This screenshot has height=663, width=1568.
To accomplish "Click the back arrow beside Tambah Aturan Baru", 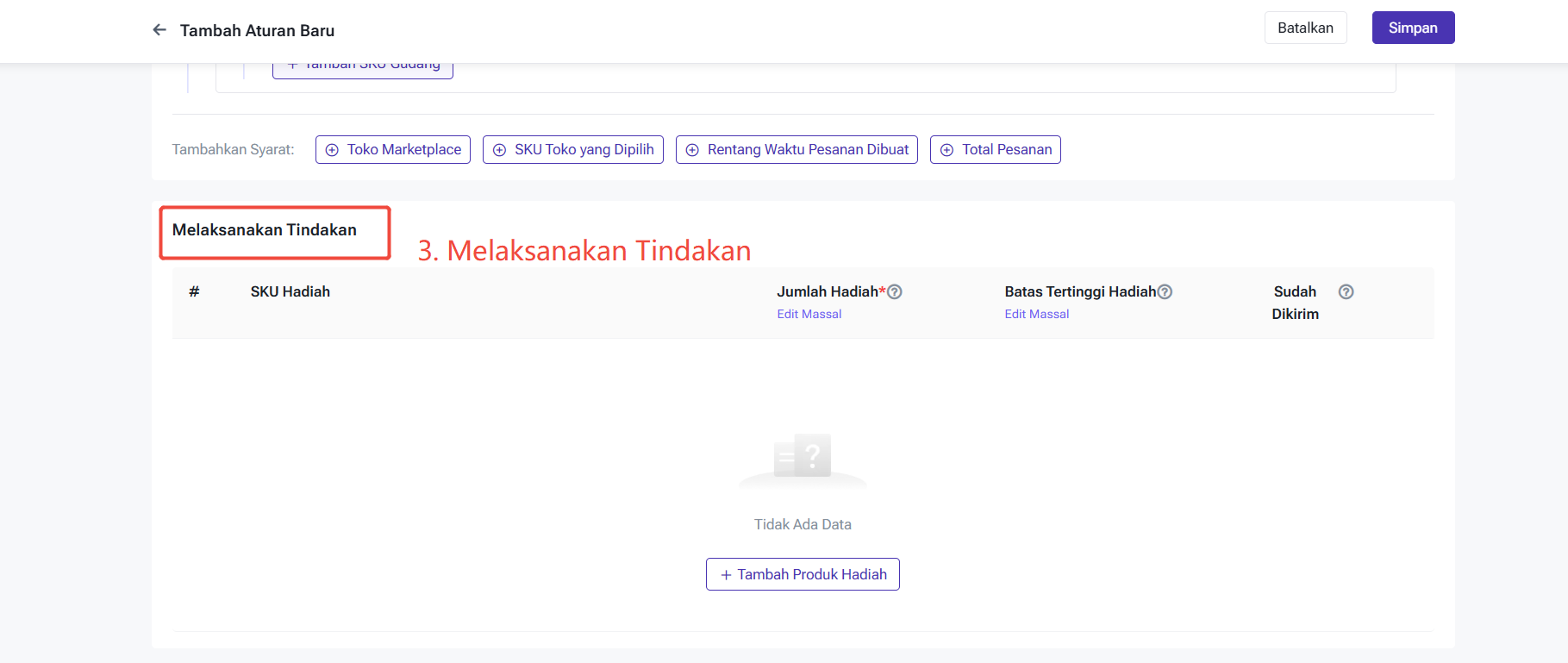I will 159,30.
